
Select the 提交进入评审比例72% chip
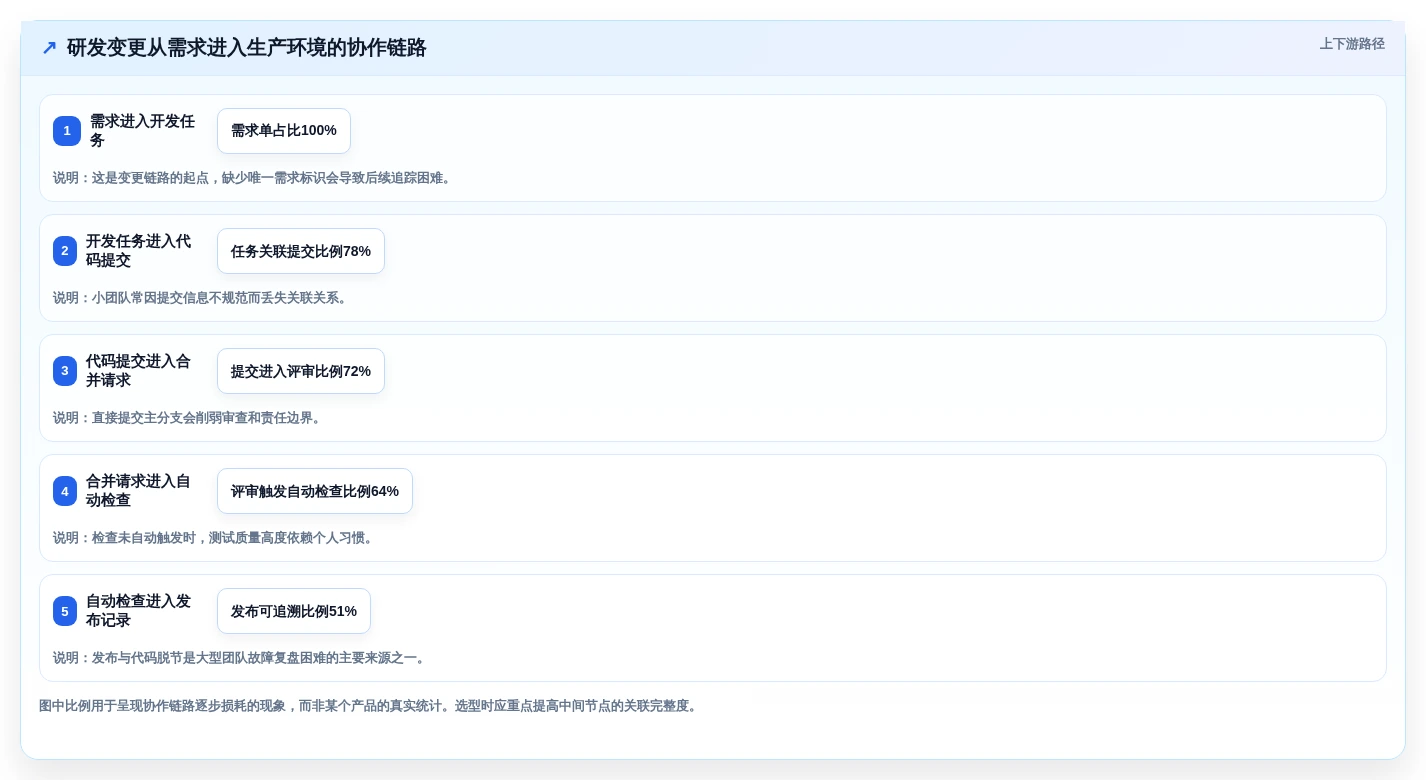[301, 371]
